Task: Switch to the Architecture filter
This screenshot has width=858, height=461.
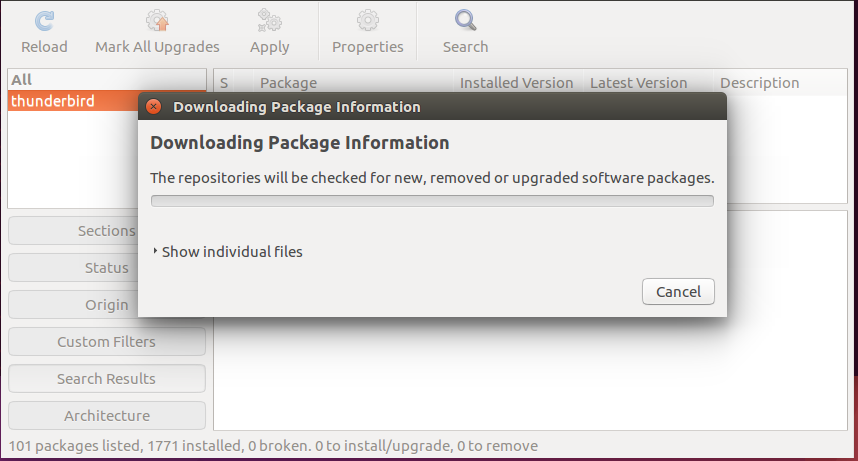Action: click(x=107, y=416)
